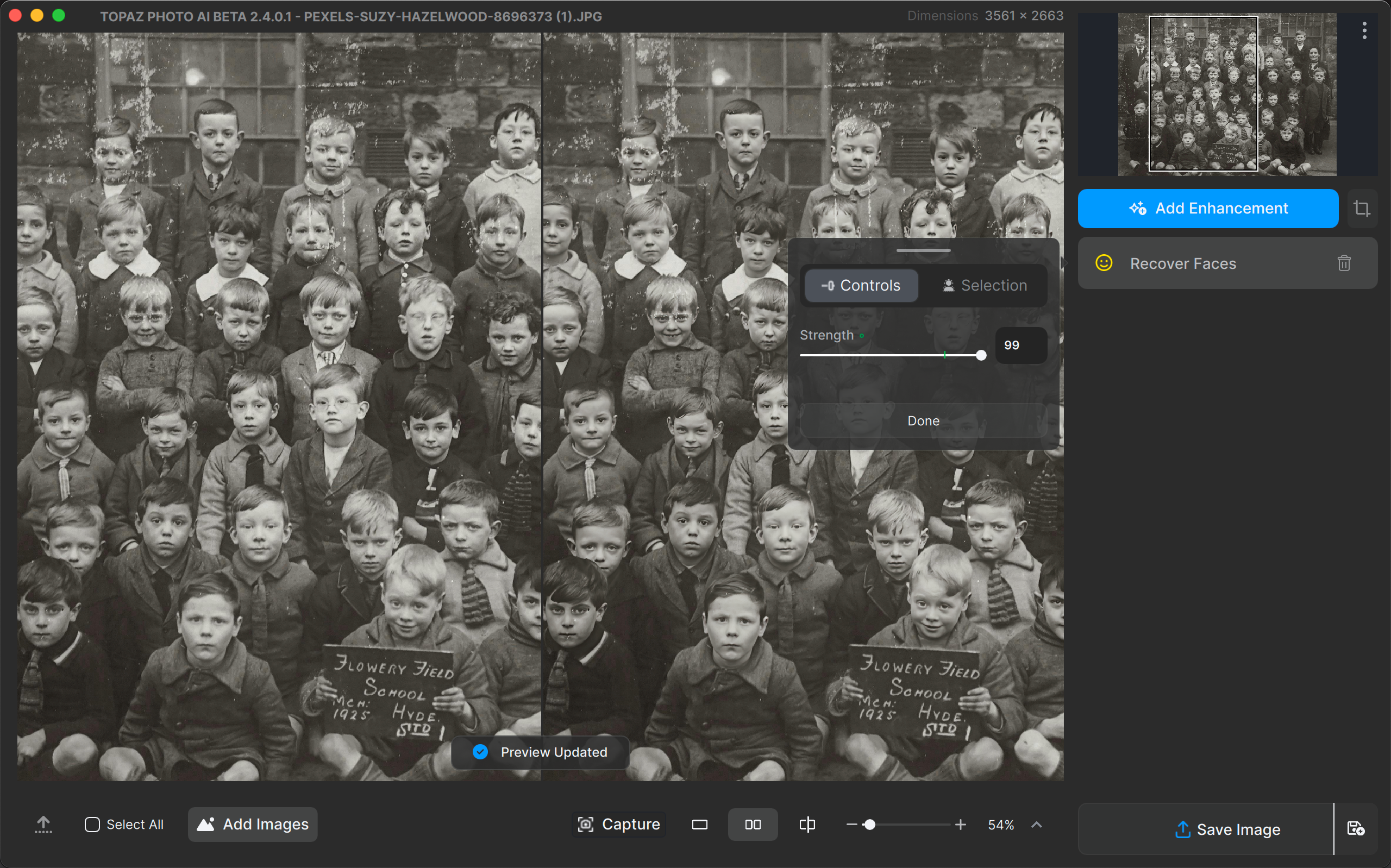
Task: Switch to single image view
Action: pos(699,825)
